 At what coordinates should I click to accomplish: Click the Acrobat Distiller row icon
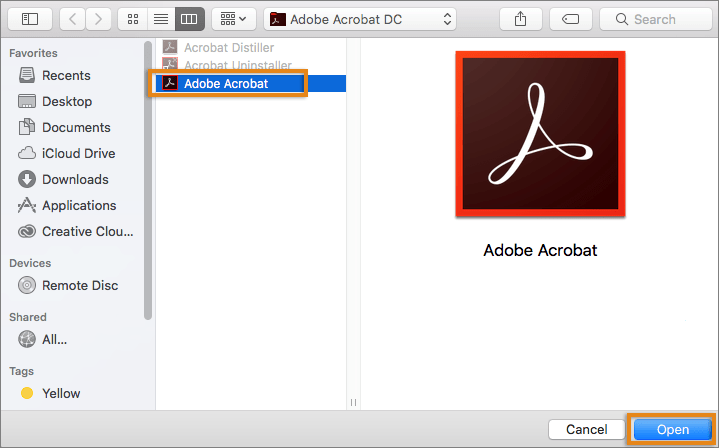click(x=170, y=47)
